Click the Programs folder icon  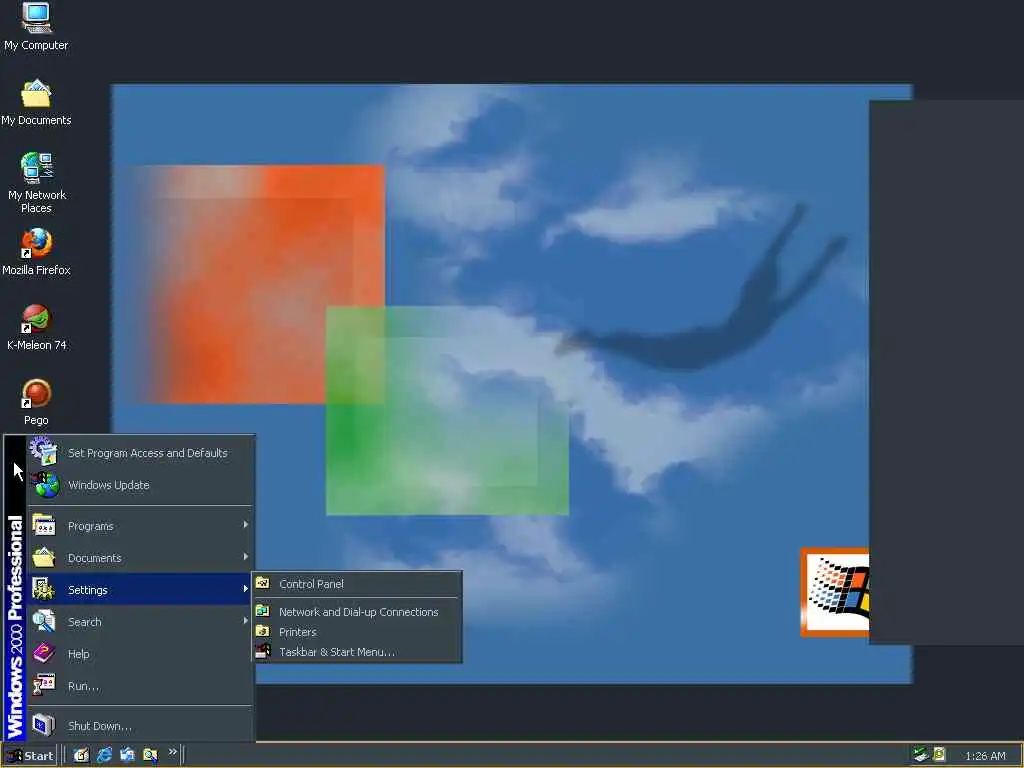44,525
